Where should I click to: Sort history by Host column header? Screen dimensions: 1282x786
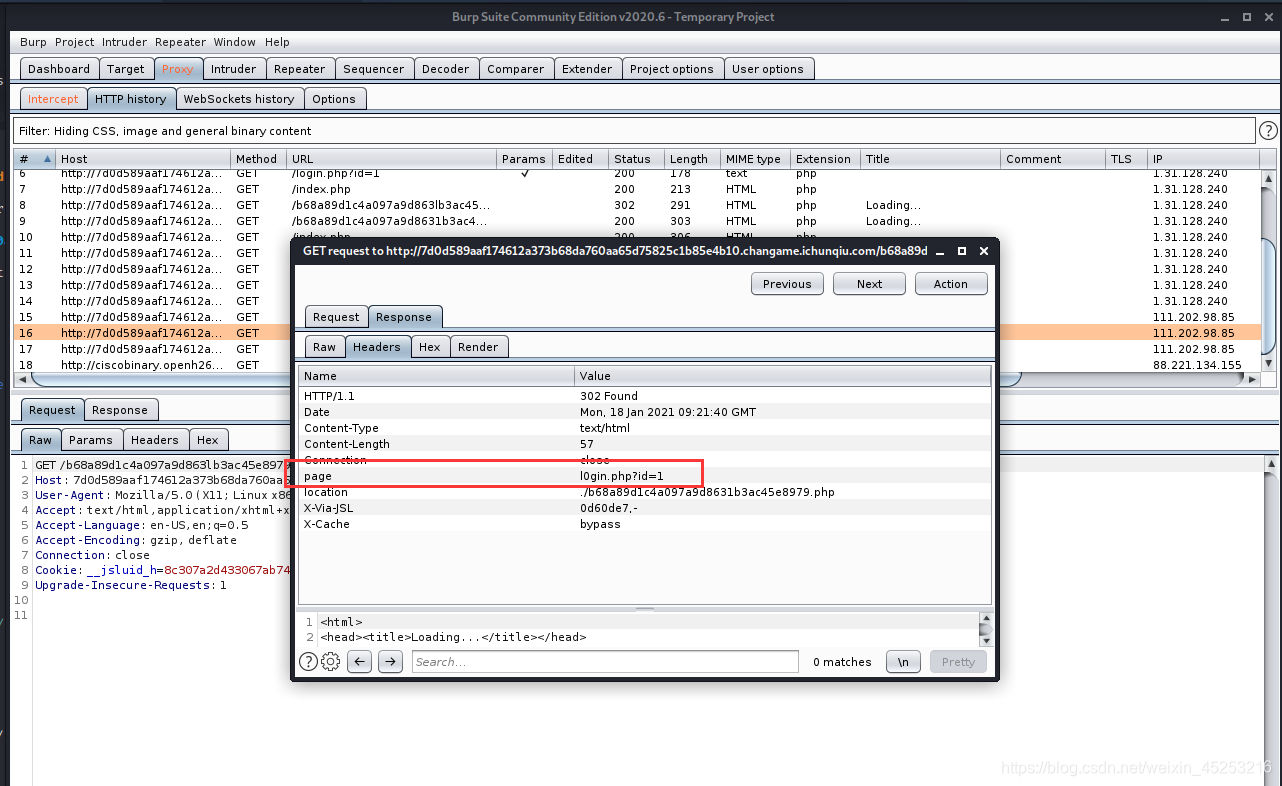[143, 159]
